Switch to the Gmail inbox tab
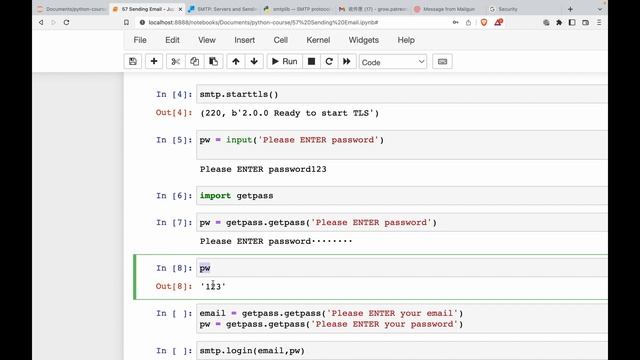640x360 pixels. coord(372,9)
